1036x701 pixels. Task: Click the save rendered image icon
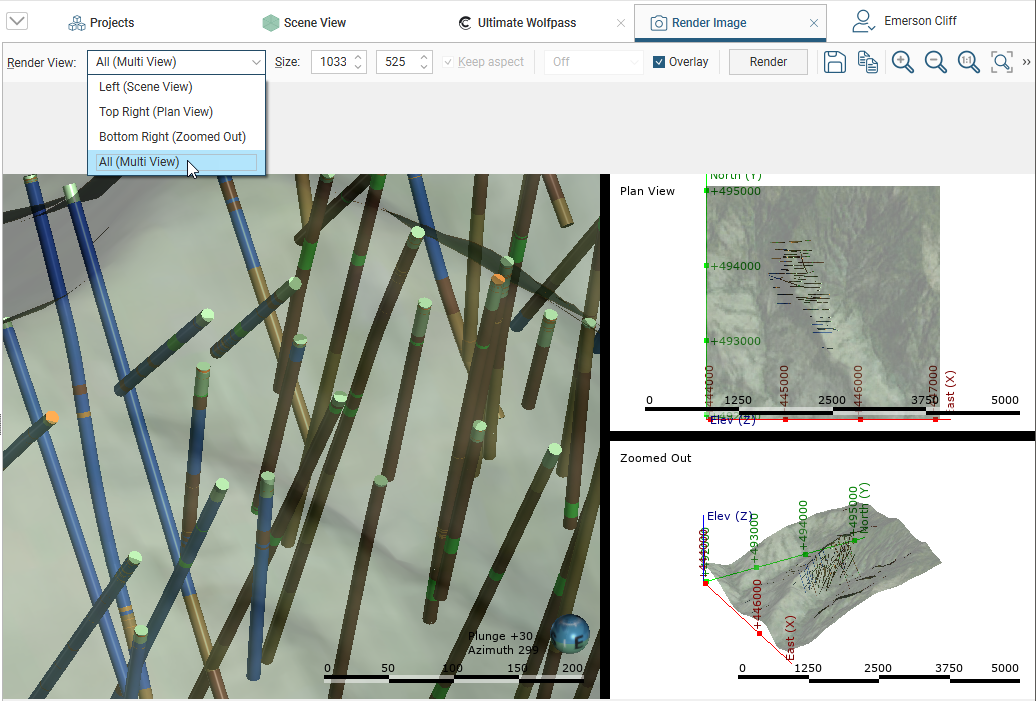(835, 62)
